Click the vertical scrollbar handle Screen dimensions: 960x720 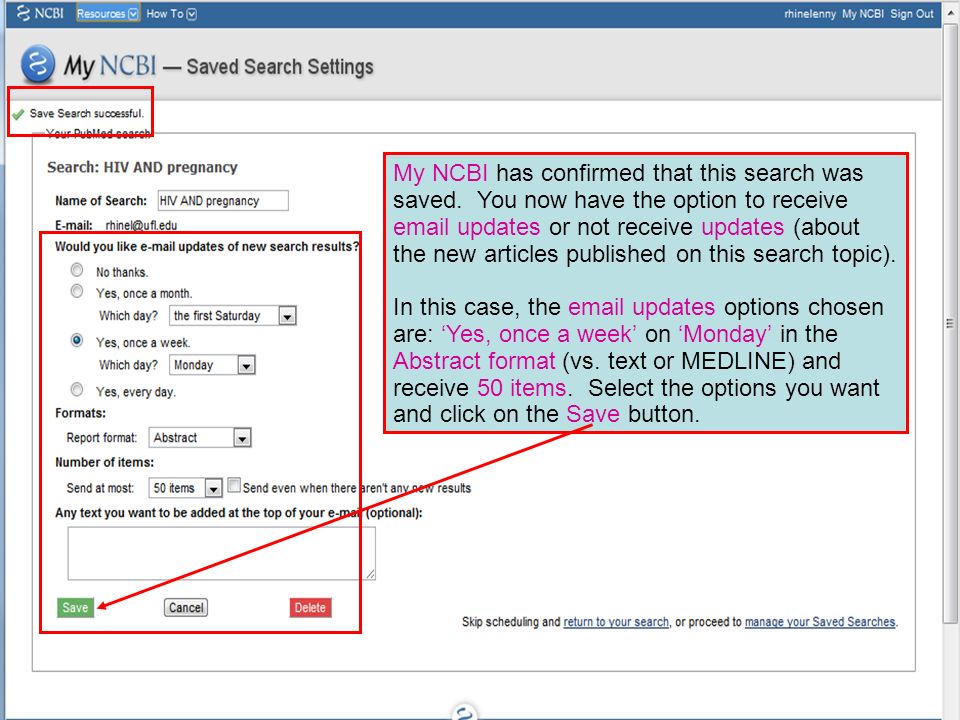tap(950, 323)
